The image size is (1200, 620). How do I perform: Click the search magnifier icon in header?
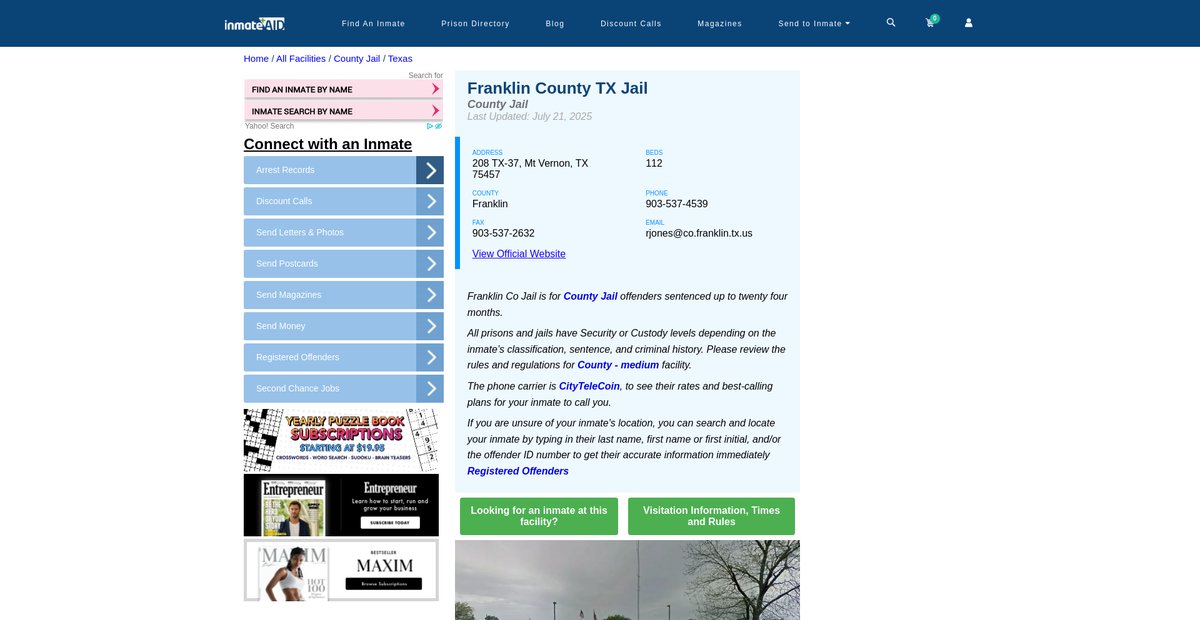[x=891, y=23]
